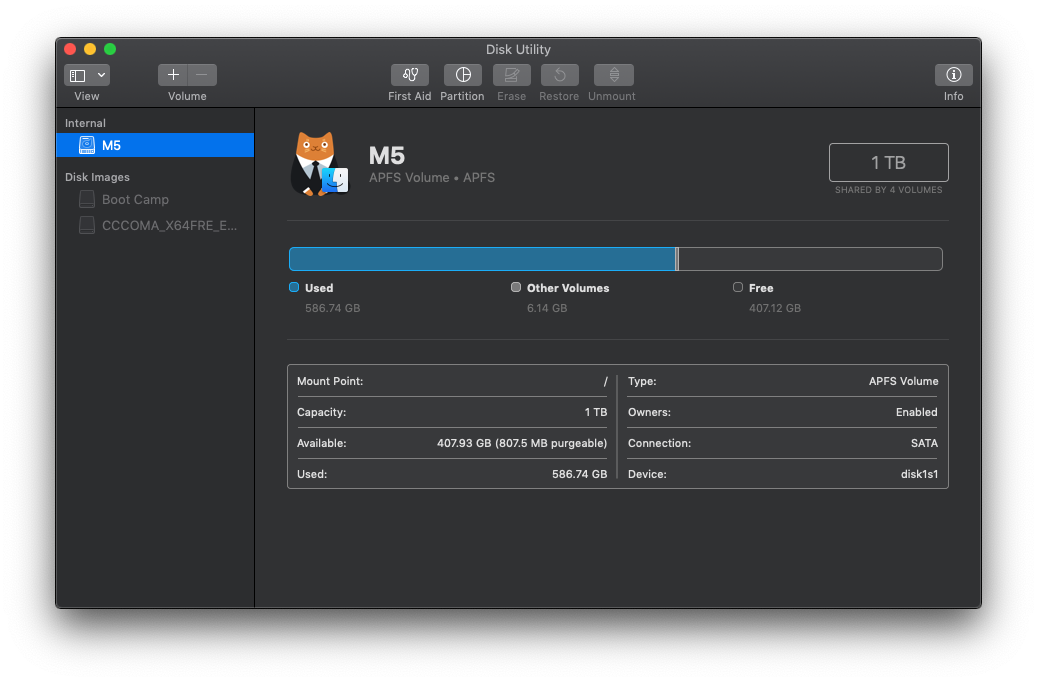Click the Boot Camp disk image icon

coord(87,199)
